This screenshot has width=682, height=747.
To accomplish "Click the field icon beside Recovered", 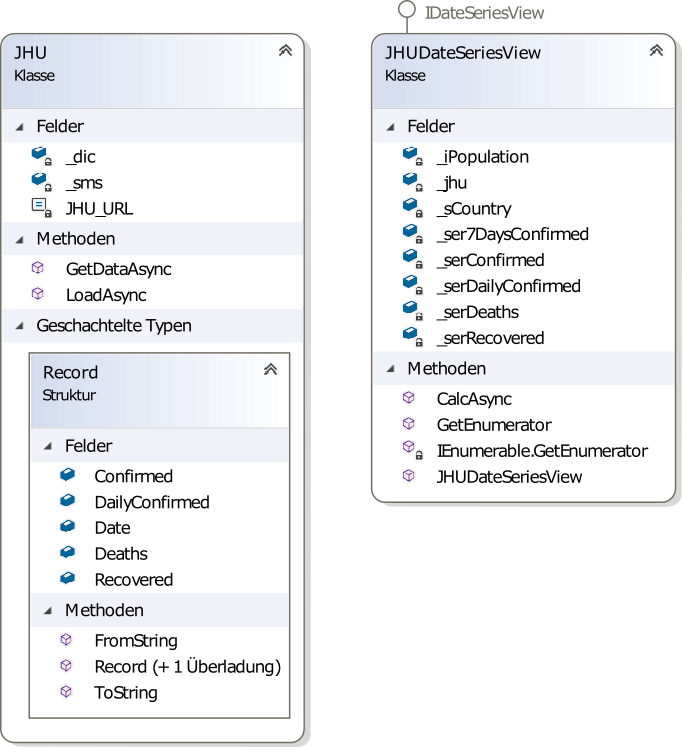I will 68,578.
